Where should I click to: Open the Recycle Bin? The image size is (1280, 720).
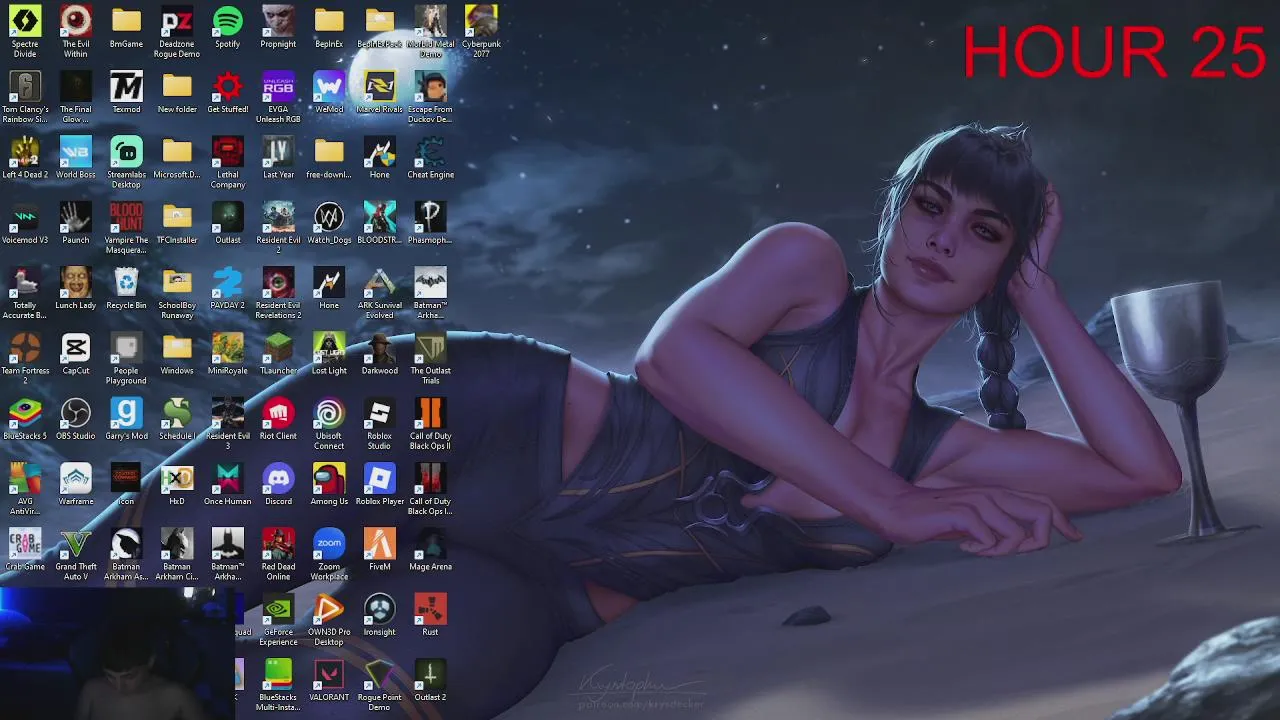pos(126,283)
